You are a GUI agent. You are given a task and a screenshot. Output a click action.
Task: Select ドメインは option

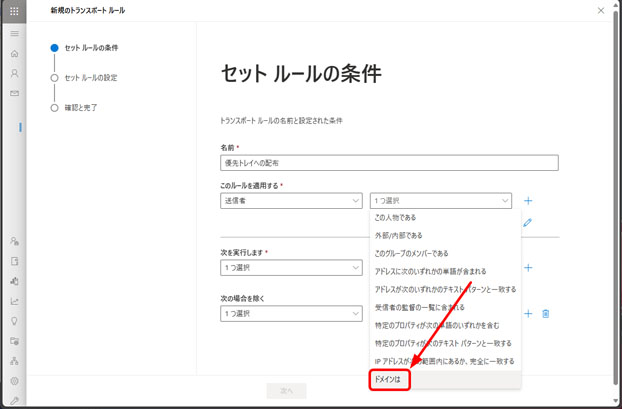(x=445, y=380)
